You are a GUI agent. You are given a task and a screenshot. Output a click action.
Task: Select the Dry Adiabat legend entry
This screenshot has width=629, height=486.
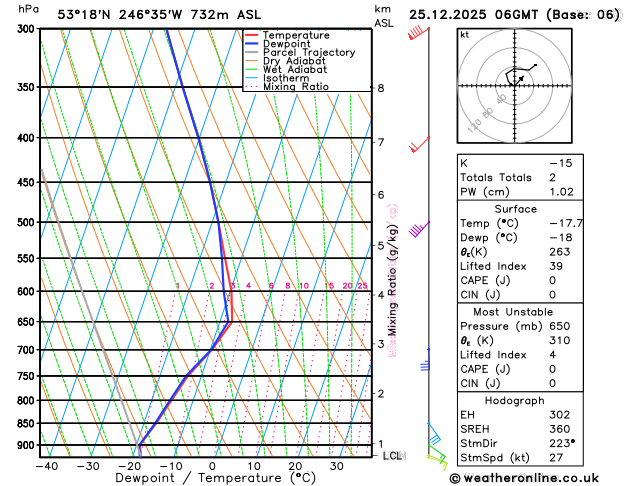294,61
